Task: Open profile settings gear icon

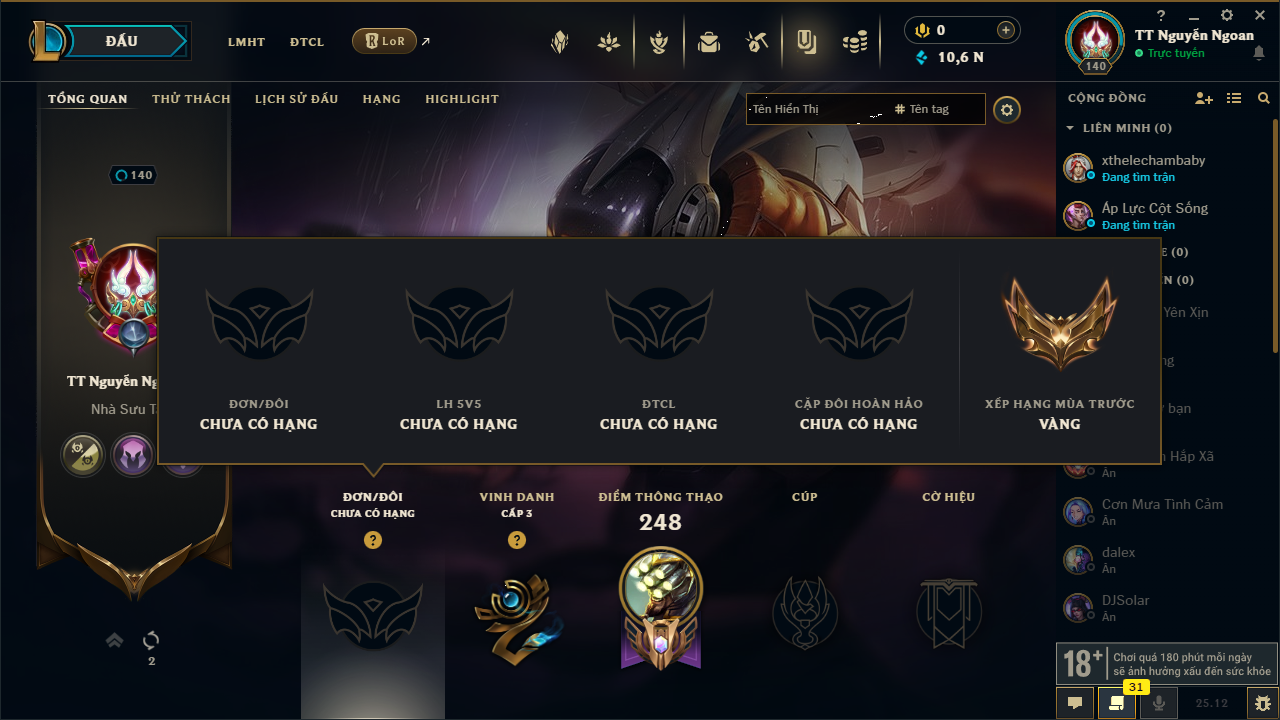Action: 1007,109
